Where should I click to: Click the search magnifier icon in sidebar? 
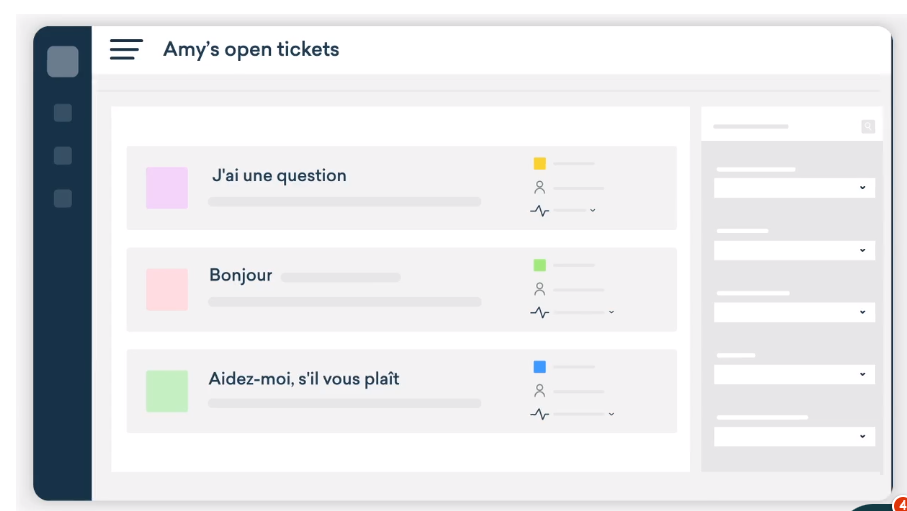pos(868,127)
